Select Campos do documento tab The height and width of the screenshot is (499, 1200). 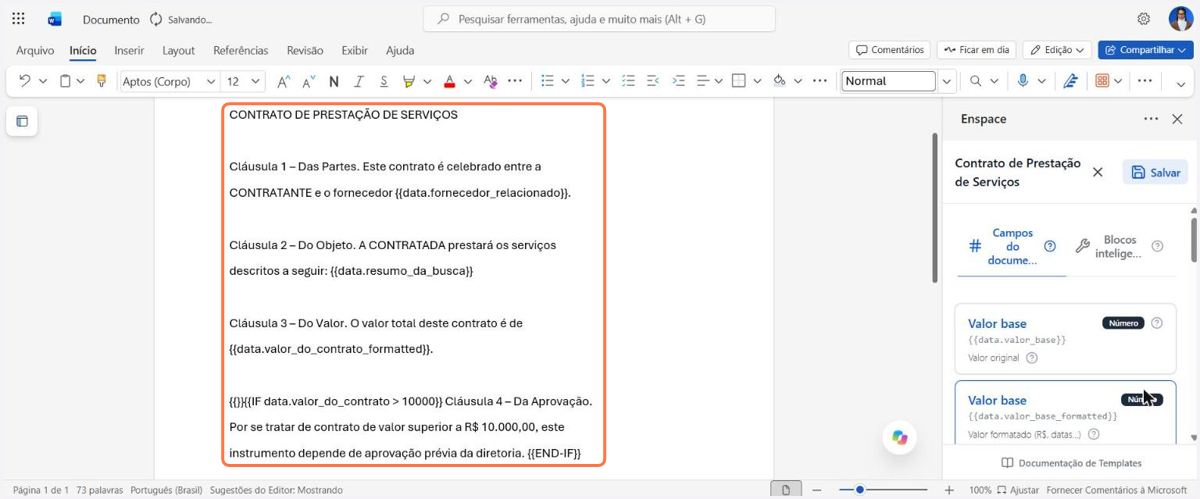point(1012,246)
